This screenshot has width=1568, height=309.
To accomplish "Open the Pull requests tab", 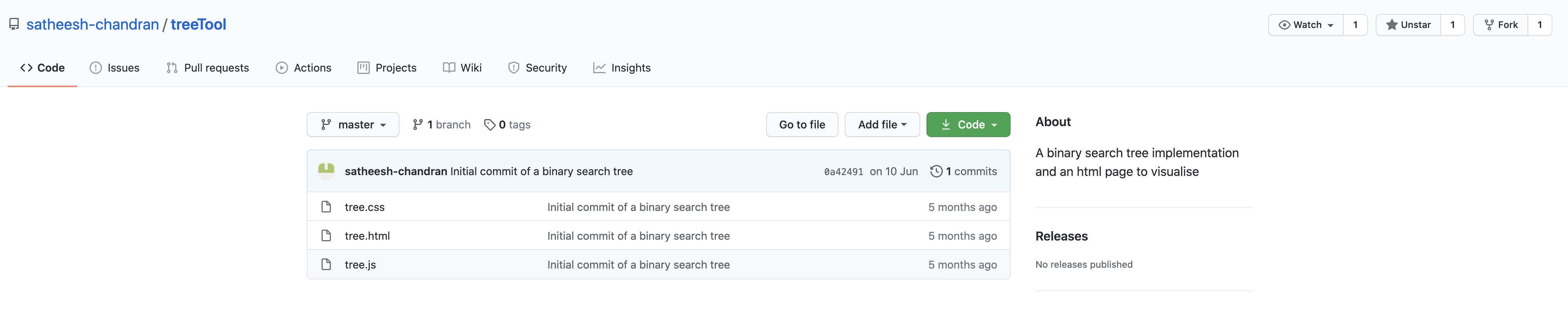I will coord(207,67).
